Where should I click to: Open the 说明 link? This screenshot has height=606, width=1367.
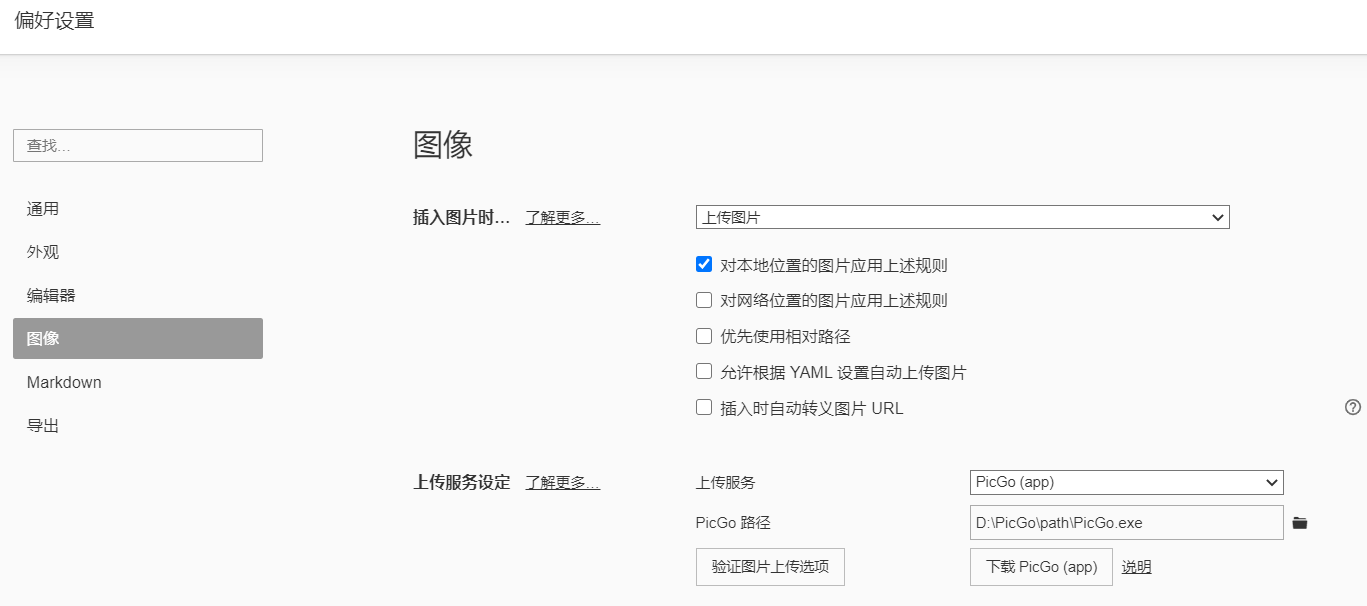[x=1136, y=567]
